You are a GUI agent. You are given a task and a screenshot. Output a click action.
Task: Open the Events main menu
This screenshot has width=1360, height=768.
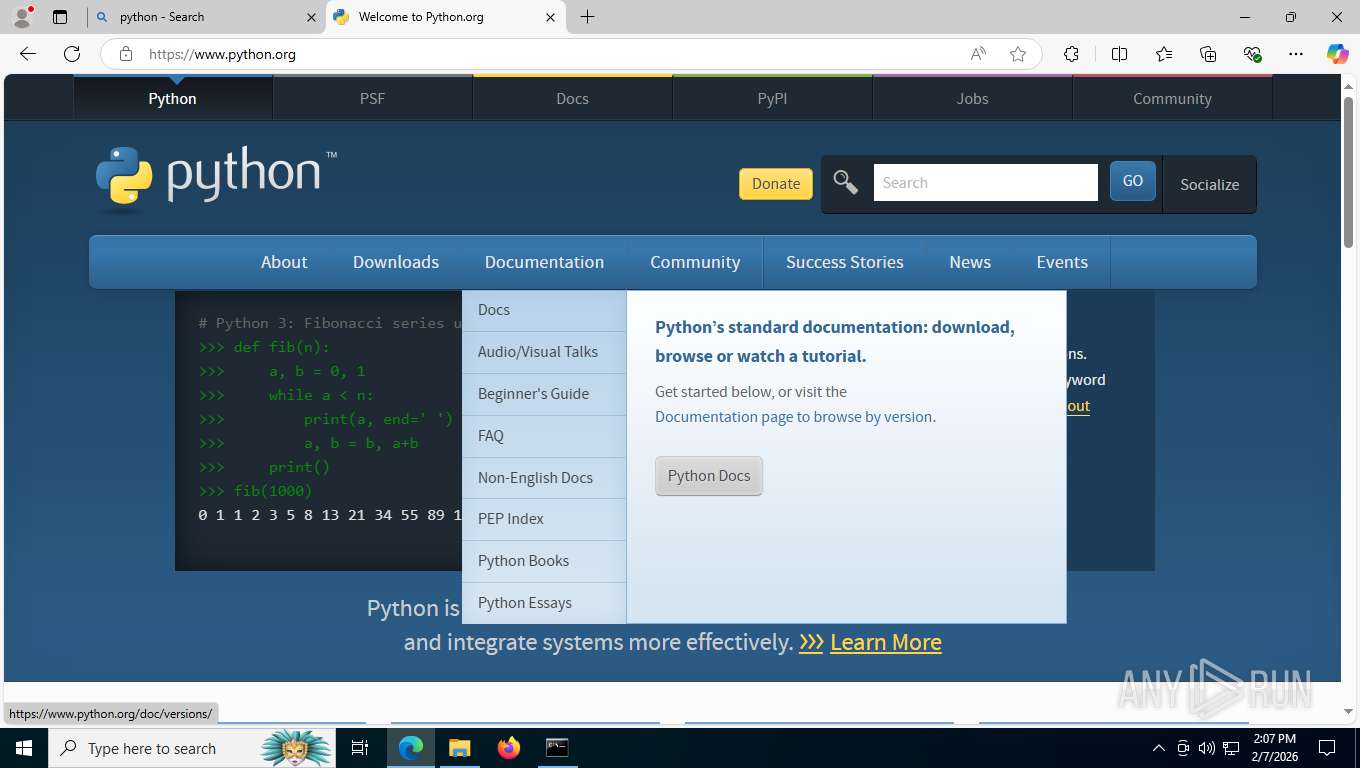[x=1062, y=262]
